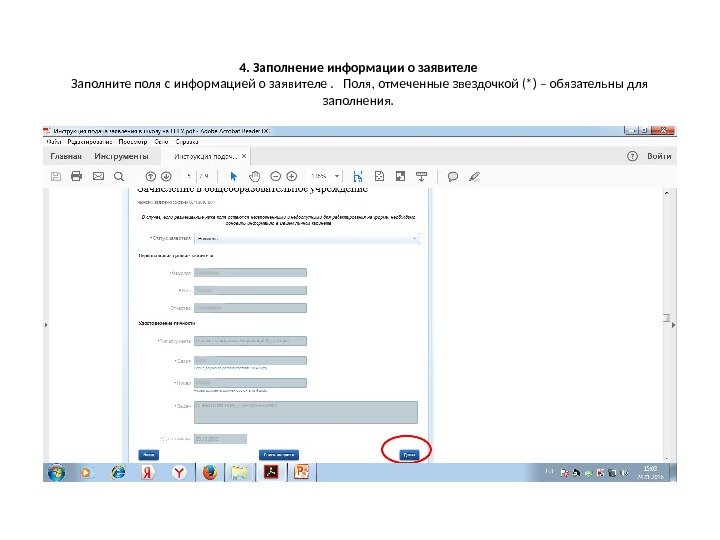Image resolution: width=720 pixels, height=540 pixels.
Task: Open Firefox from the taskbar
Action: (210, 472)
